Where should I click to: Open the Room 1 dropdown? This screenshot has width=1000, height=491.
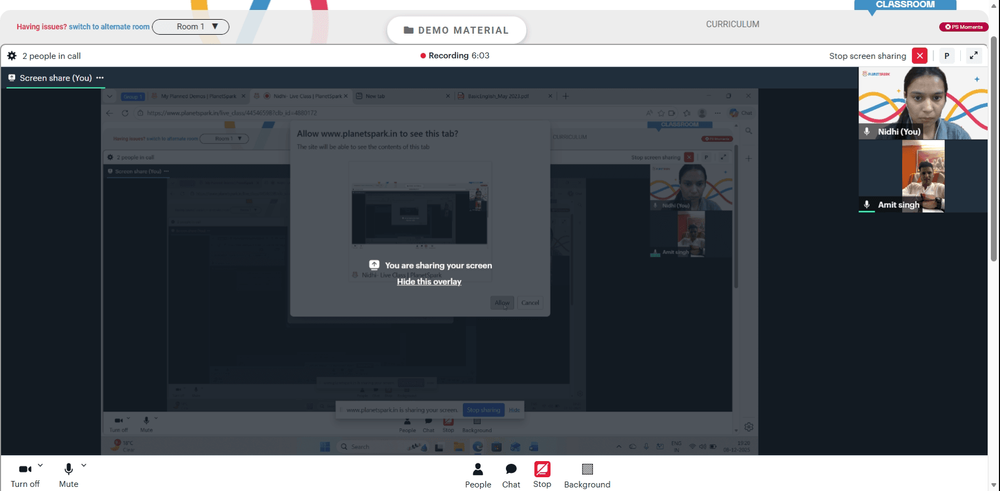click(x=191, y=27)
